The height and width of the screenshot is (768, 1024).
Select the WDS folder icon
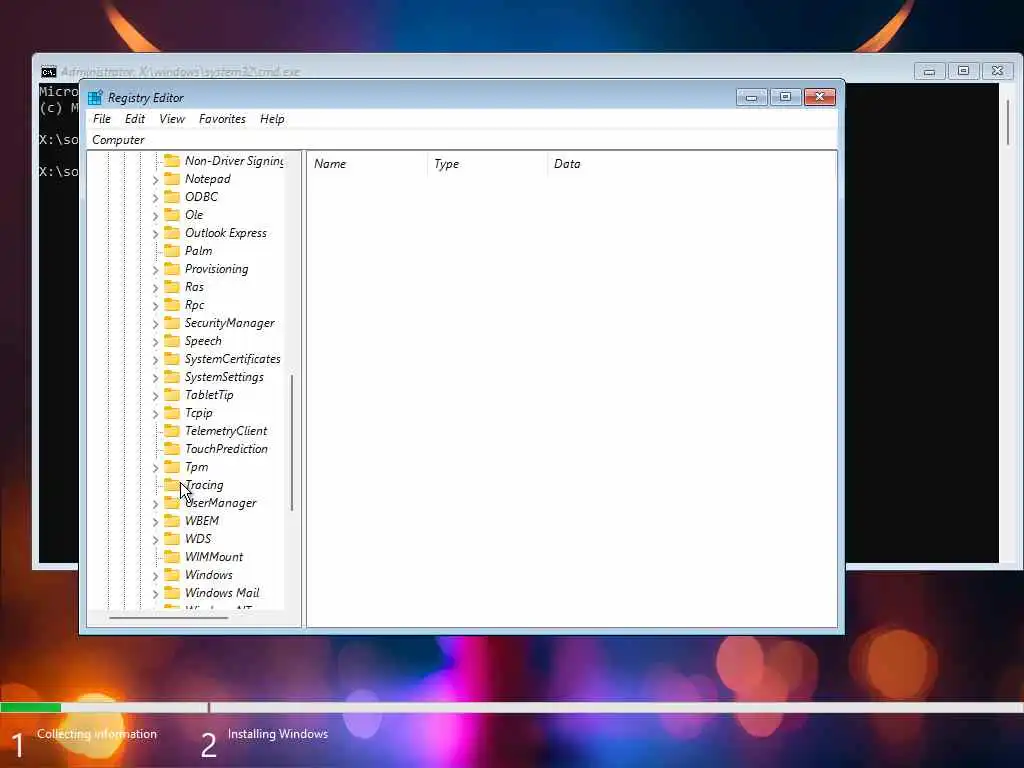coord(172,538)
